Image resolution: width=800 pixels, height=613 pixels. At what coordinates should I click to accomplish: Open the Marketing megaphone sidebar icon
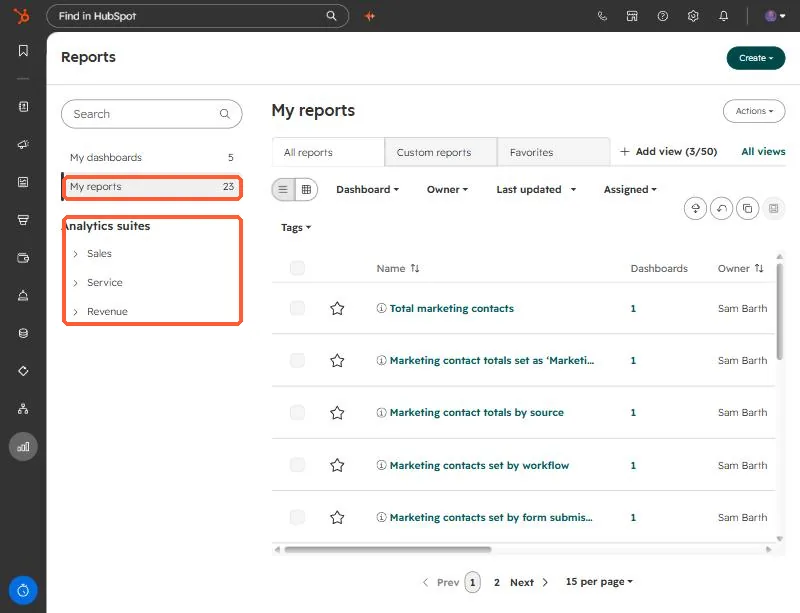click(23, 144)
